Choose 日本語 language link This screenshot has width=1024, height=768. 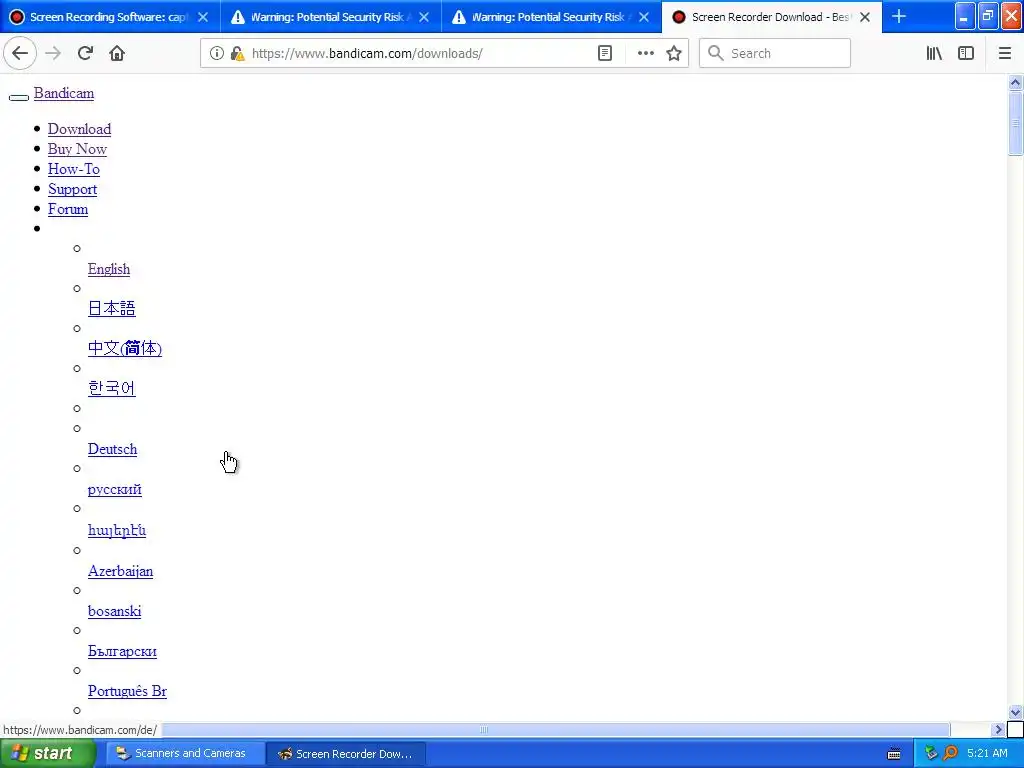click(x=112, y=308)
